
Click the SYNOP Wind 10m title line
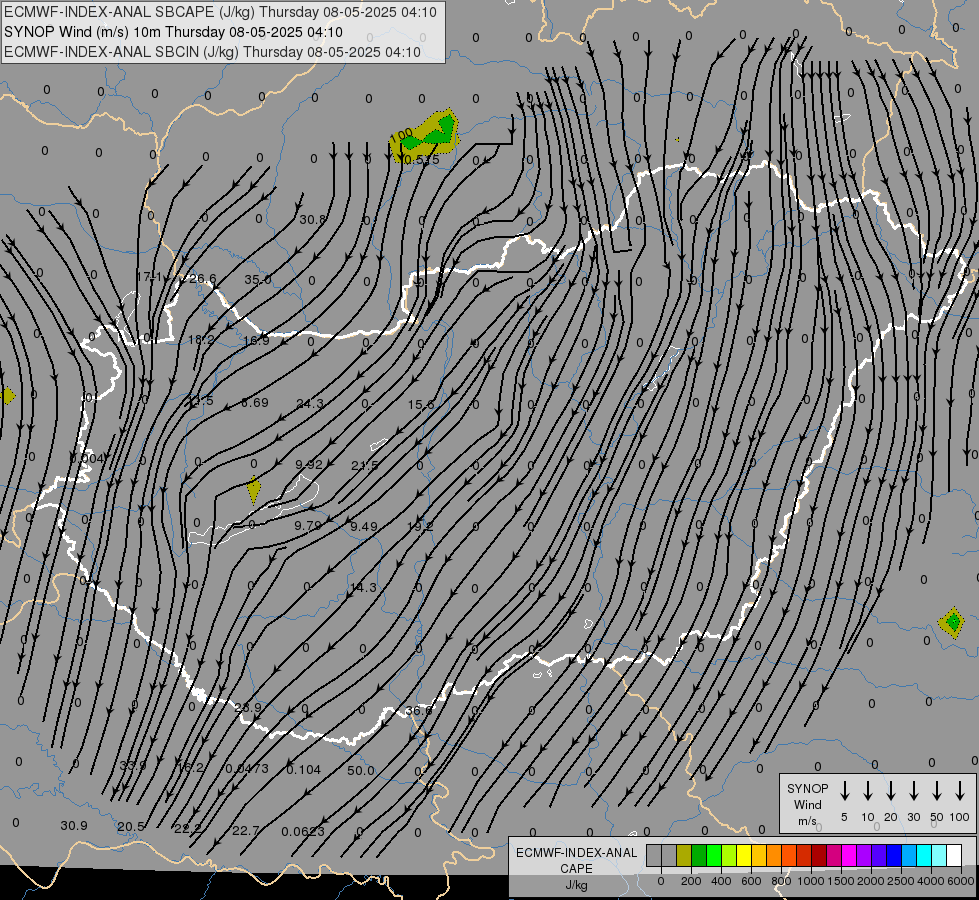coord(173,32)
